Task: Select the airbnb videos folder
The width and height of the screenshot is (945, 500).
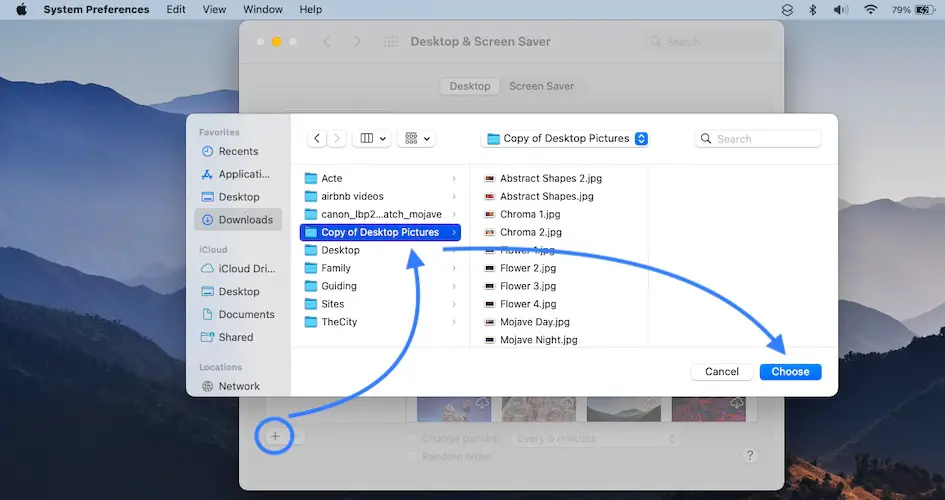Action: click(x=352, y=196)
